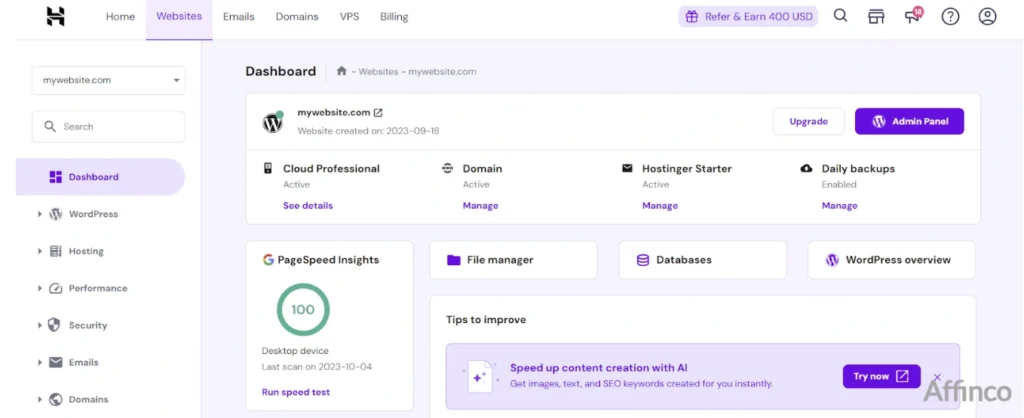Open the marketplace store icon

click(876, 17)
